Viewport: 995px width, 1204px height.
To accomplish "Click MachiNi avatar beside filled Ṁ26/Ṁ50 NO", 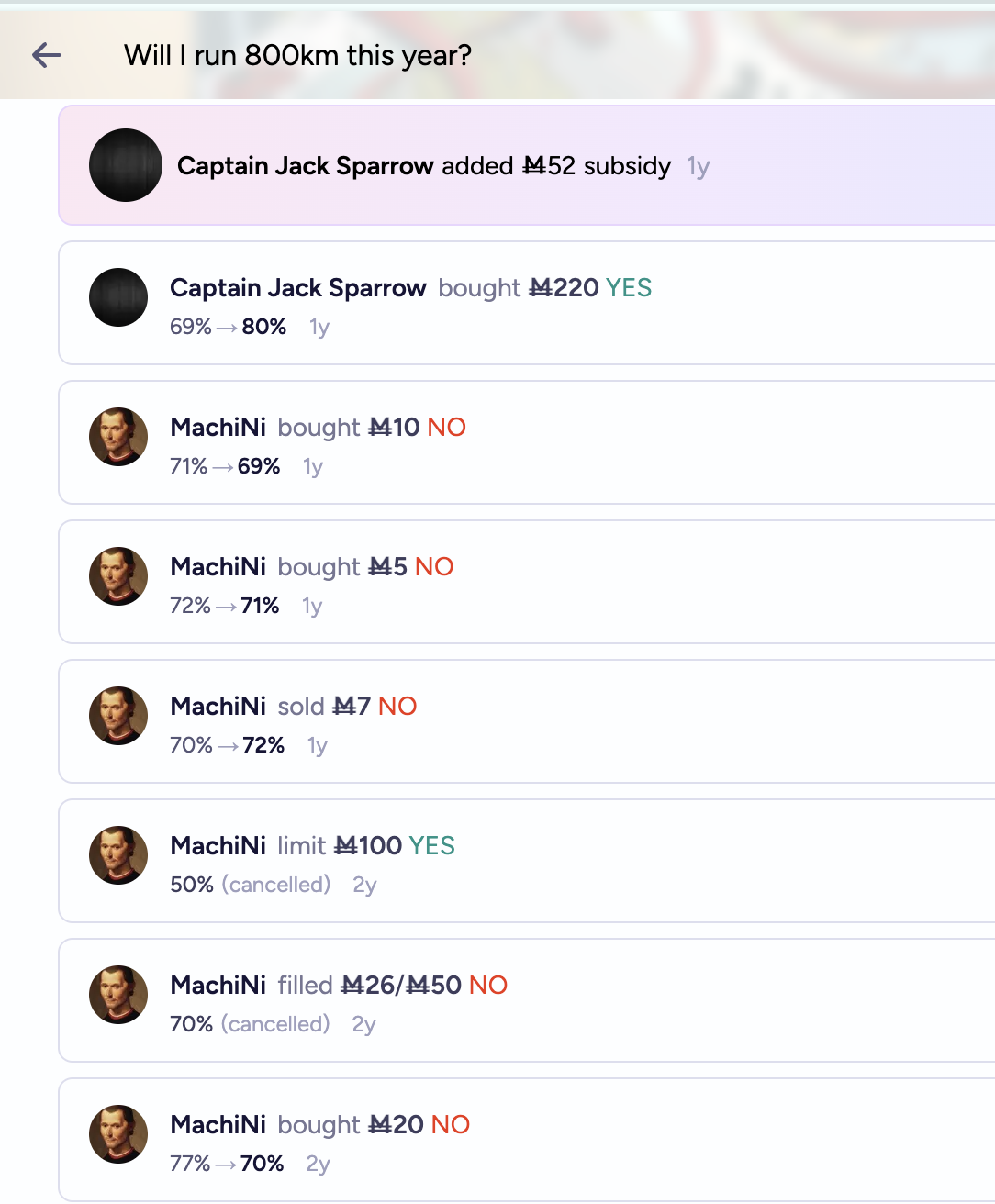I will pos(118,995).
